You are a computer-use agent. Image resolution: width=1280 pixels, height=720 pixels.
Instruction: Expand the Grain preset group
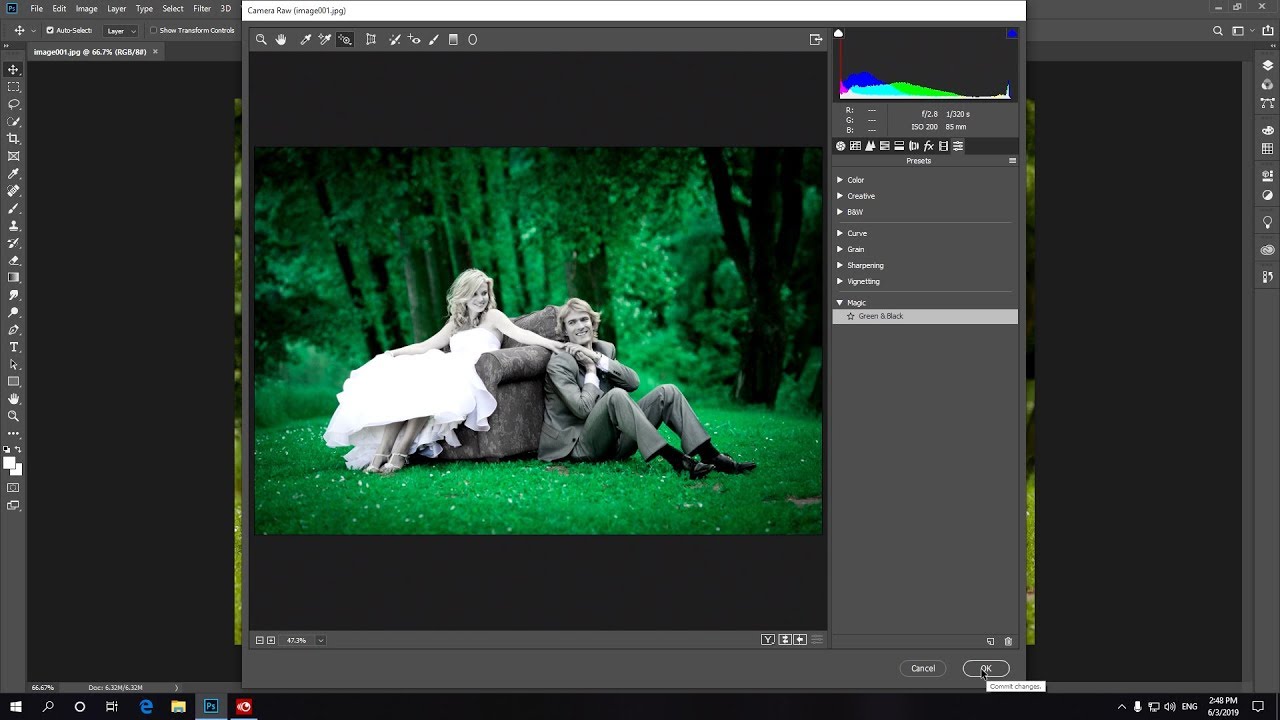[x=840, y=249]
